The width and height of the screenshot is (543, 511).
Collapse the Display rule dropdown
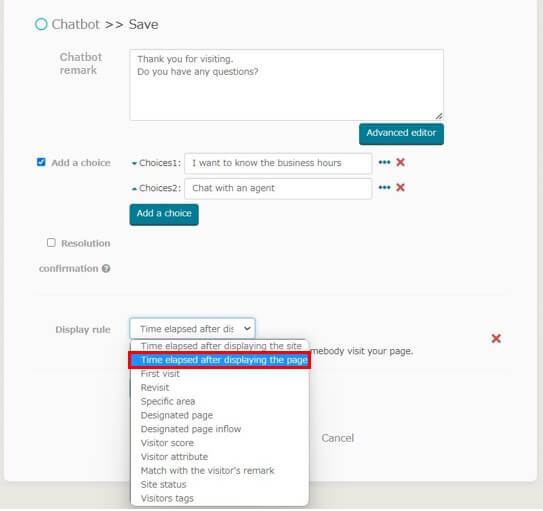click(x=193, y=329)
